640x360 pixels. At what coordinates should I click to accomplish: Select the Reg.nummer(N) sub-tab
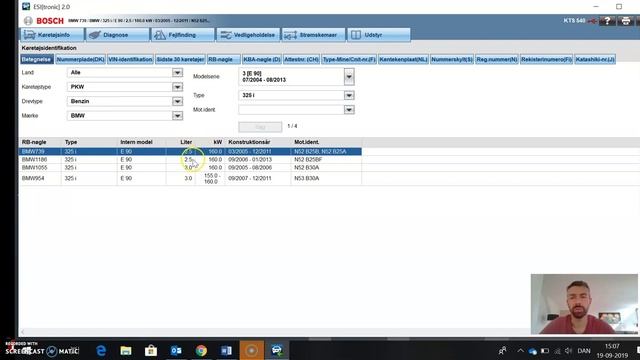[497, 60]
